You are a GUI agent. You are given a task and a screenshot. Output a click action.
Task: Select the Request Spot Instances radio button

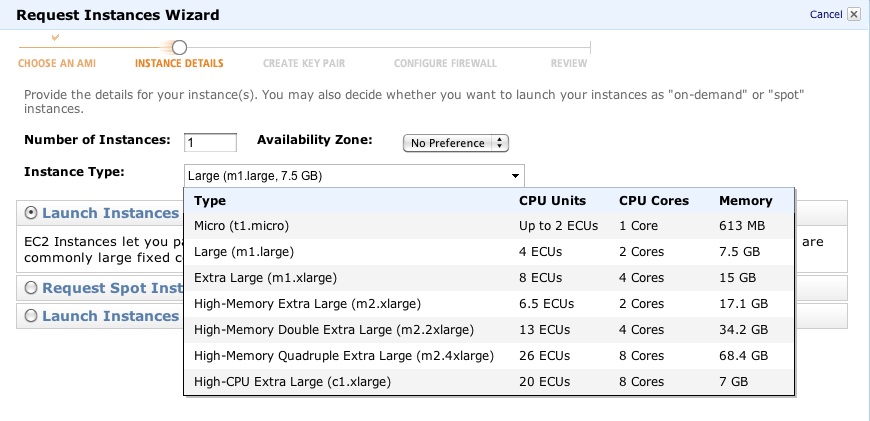point(31,288)
